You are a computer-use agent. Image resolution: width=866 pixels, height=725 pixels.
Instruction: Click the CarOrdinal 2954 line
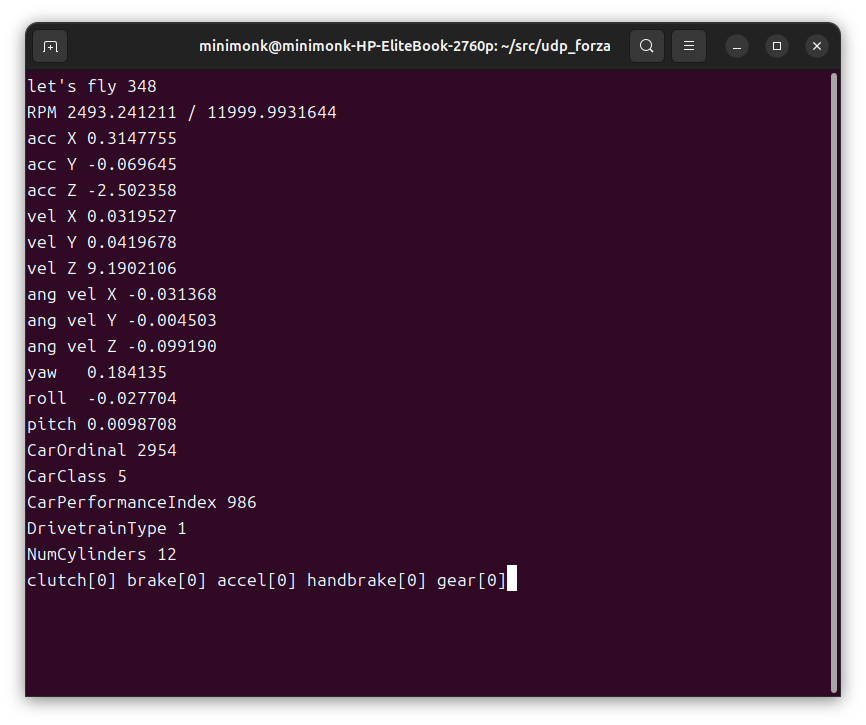tap(102, 451)
